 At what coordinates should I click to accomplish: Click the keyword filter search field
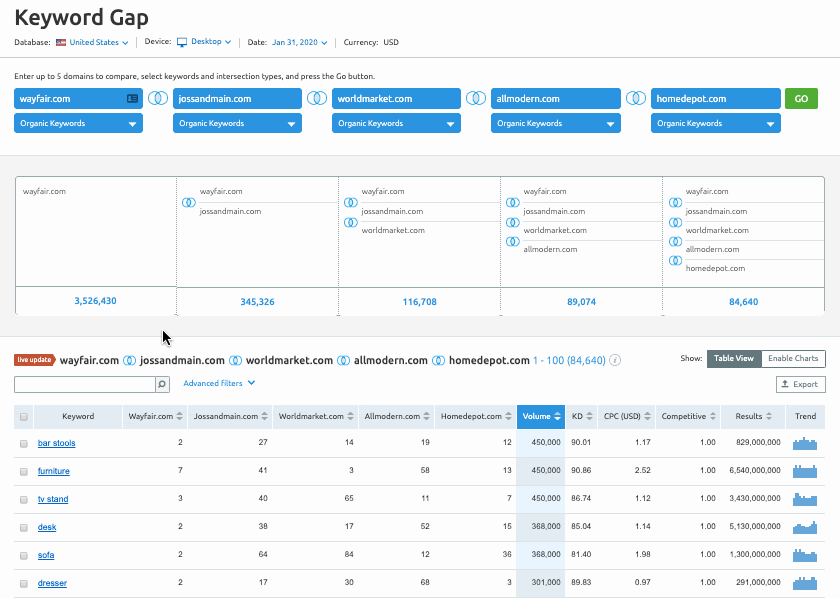(84, 384)
